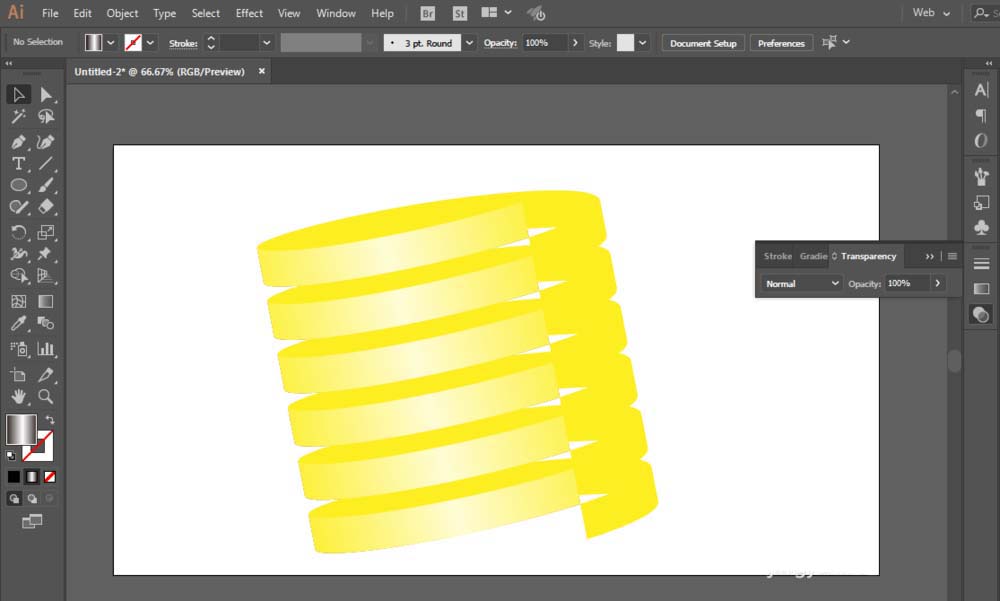Viewport: 1000px width, 601px height.
Task: Select the Artboard tool
Action: [x=18, y=375]
